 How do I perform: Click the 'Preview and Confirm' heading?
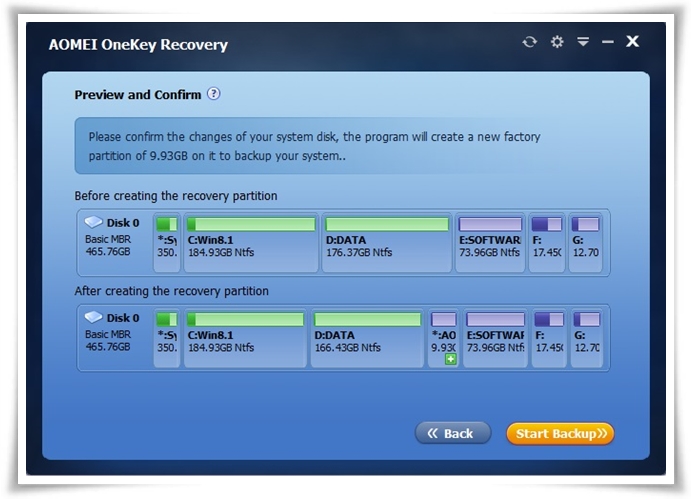[137, 95]
